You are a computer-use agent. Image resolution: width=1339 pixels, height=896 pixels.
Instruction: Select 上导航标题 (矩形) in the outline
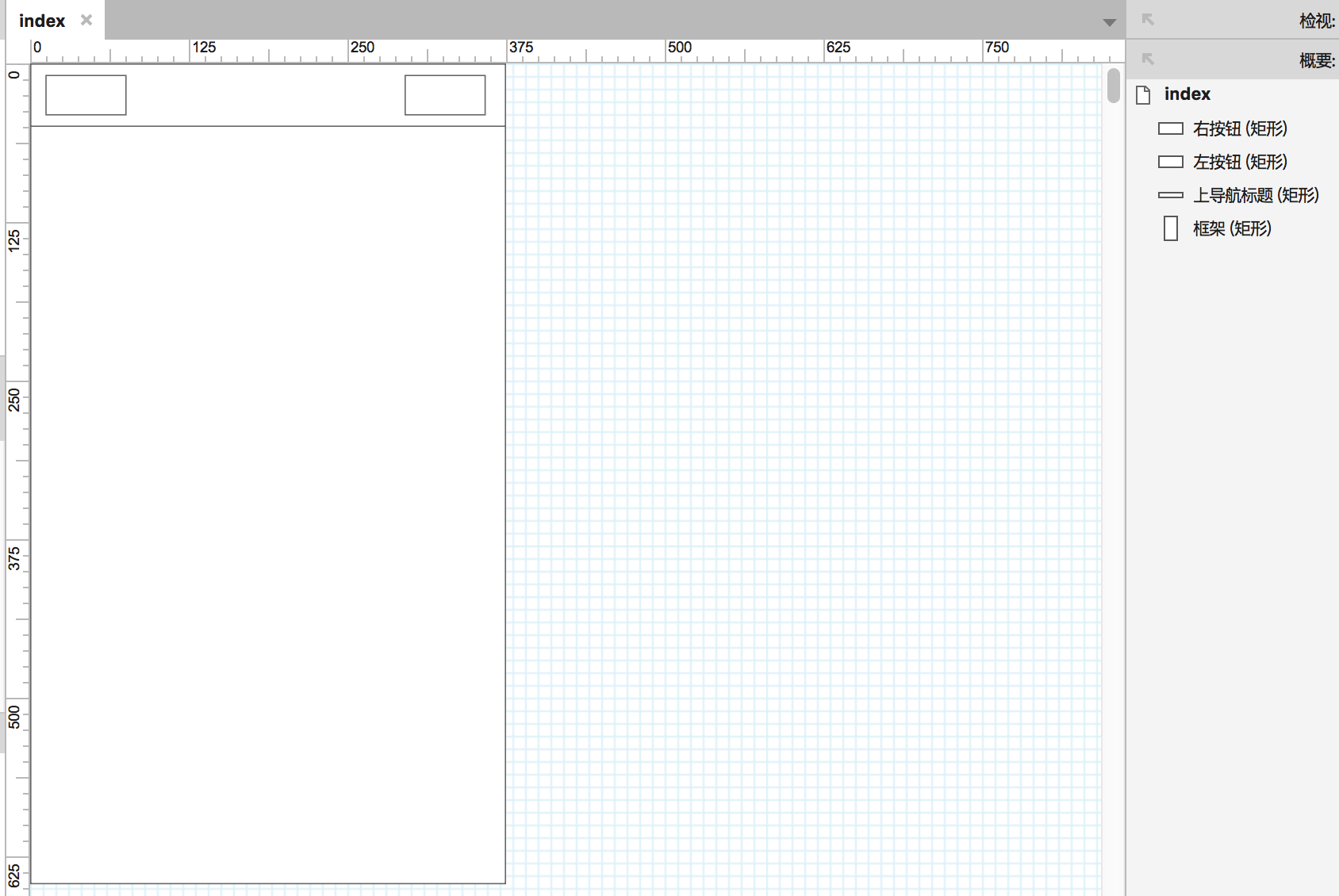coord(1256,195)
